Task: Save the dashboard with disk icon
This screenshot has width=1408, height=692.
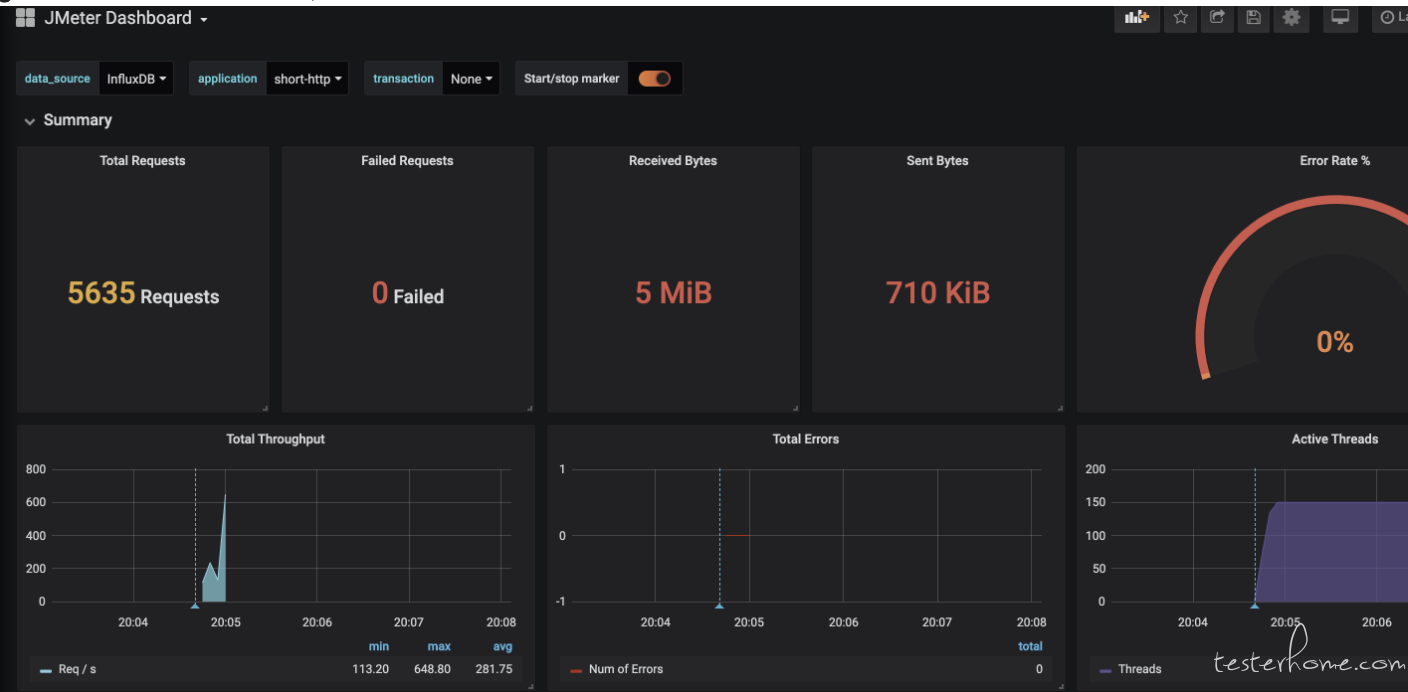Action: tap(1253, 17)
